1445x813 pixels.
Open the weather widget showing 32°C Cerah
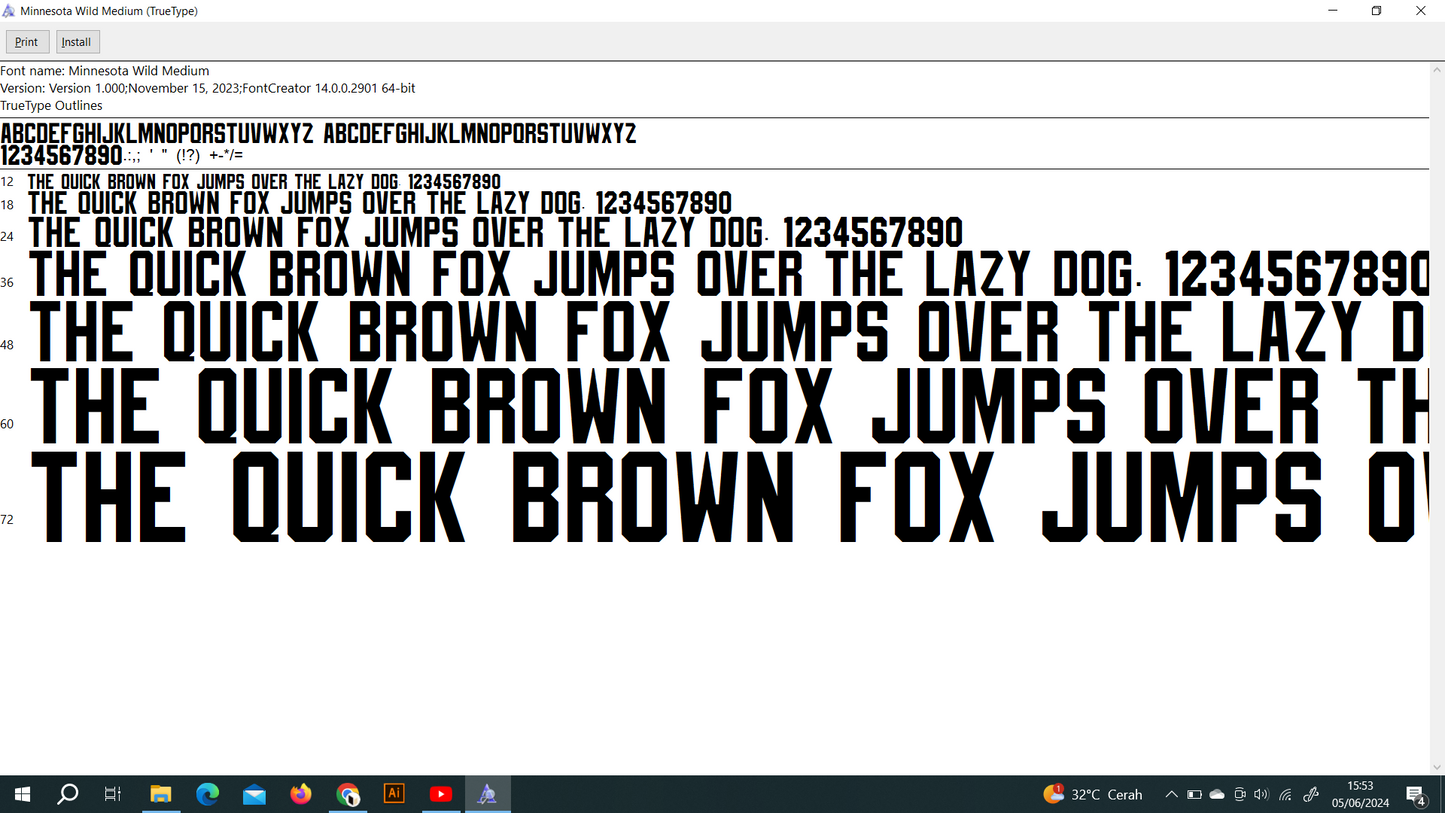point(1092,794)
